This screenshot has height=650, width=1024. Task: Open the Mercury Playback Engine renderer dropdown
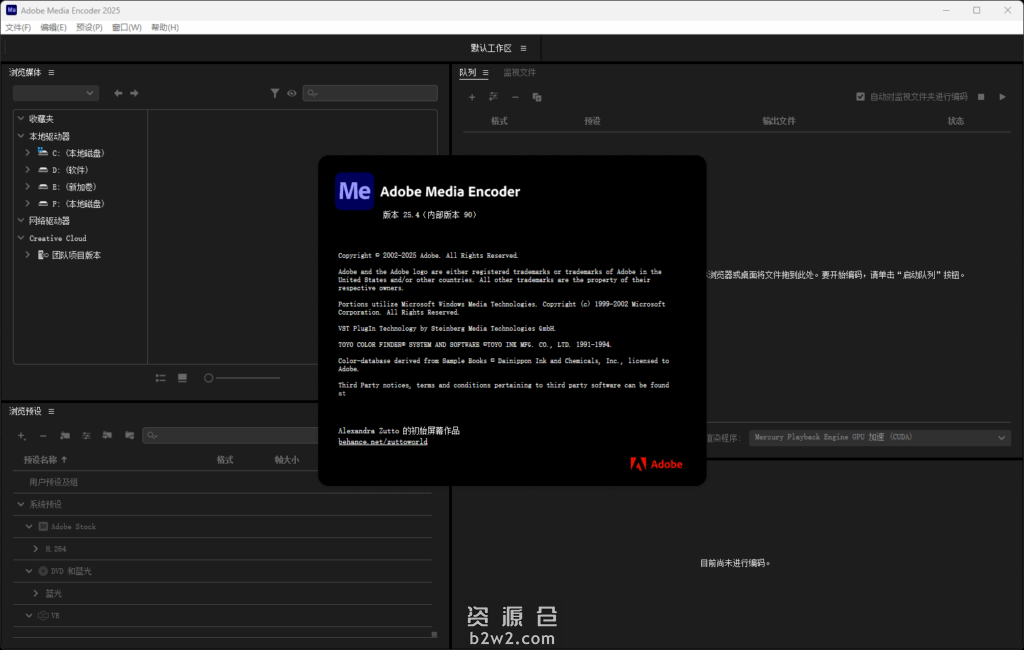(x=880, y=437)
